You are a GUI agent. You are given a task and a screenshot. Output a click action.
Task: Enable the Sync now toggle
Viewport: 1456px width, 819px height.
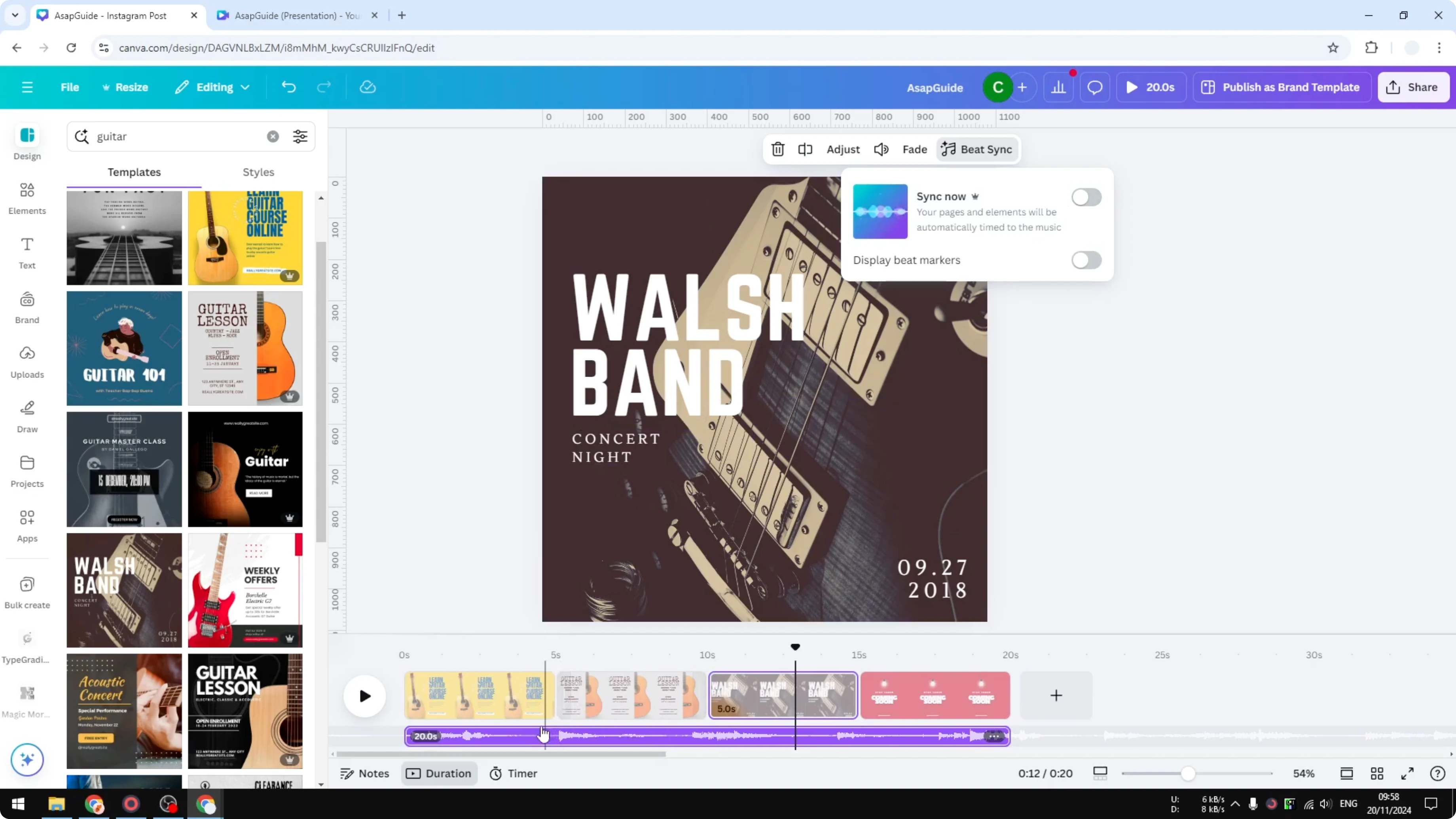pyautogui.click(x=1086, y=197)
